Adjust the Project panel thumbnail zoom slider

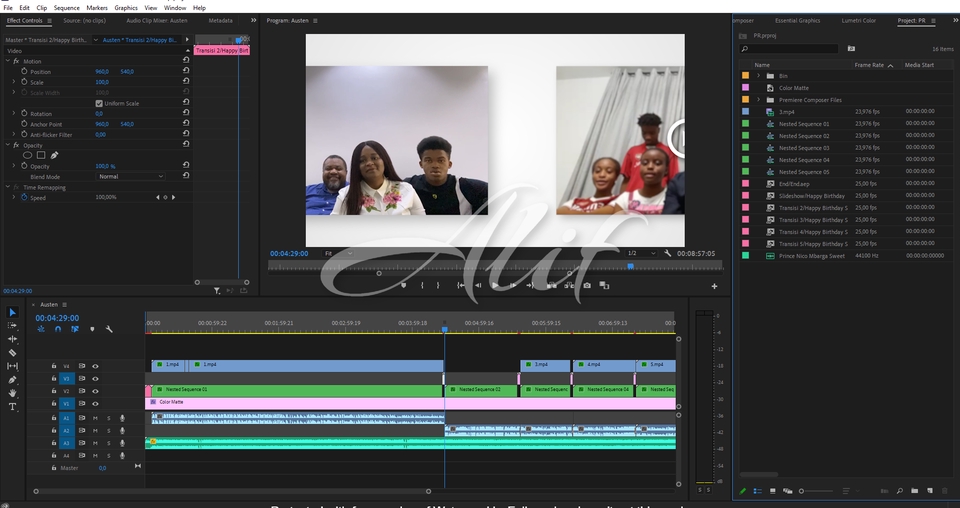coord(816,491)
